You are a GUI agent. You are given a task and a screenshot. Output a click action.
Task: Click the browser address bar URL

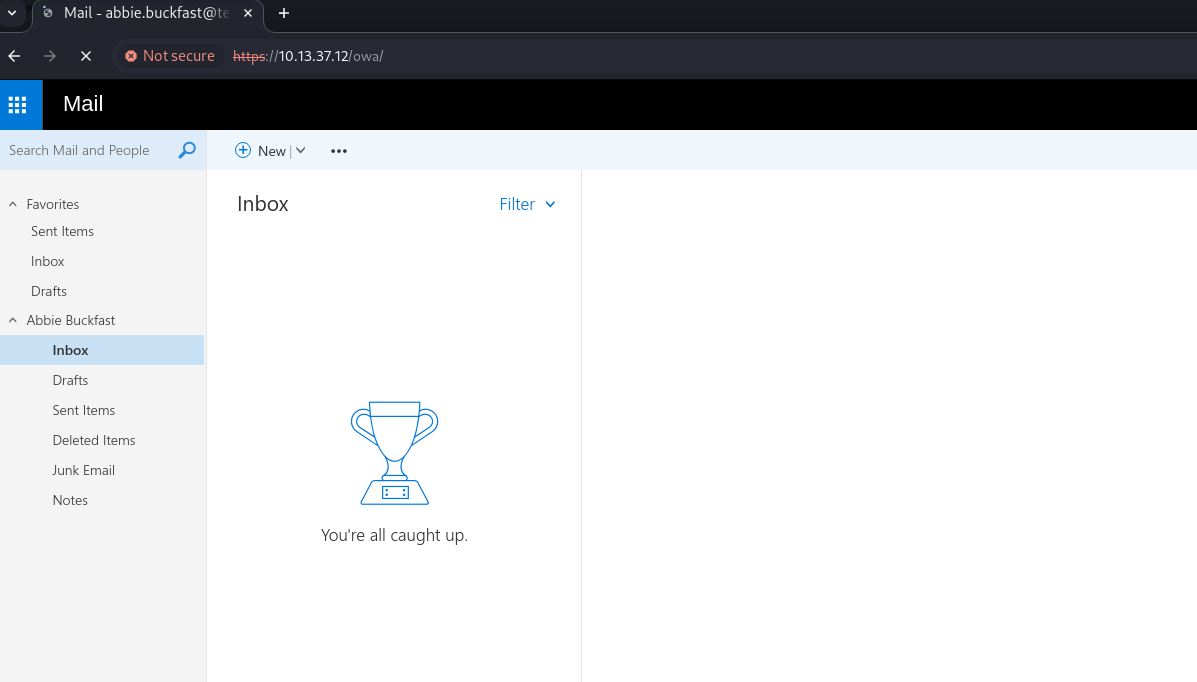click(x=330, y=56)
